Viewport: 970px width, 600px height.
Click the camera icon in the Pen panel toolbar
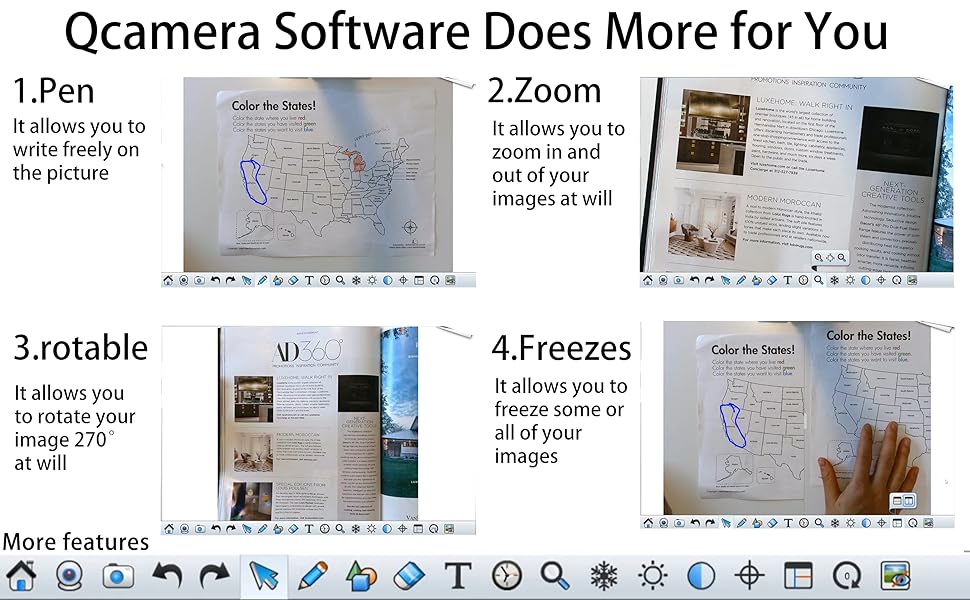(199, 280)
